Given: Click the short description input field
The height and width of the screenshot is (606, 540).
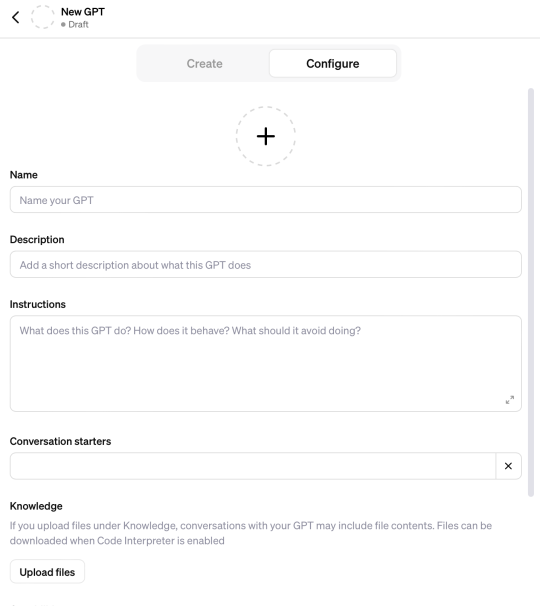Looking at the screenshot, I should click(266, 265).
